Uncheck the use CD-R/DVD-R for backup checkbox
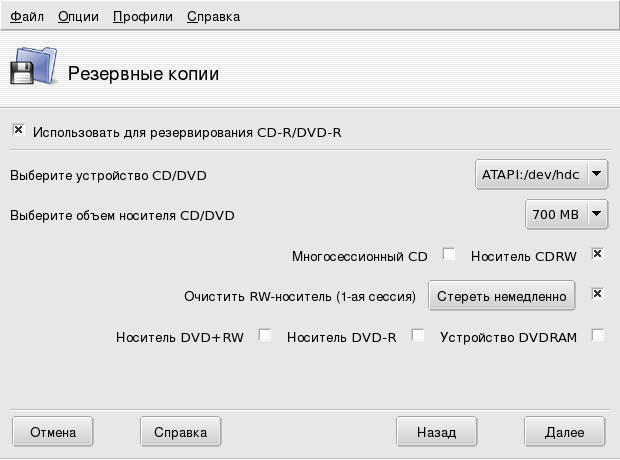This screenshot has width=620, height=460. (18, 130)
